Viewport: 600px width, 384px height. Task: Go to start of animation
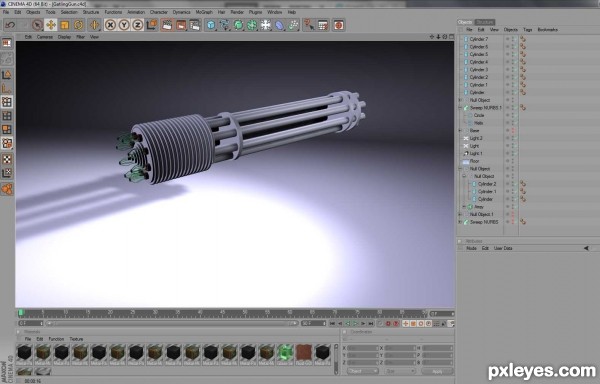point(332,324)
